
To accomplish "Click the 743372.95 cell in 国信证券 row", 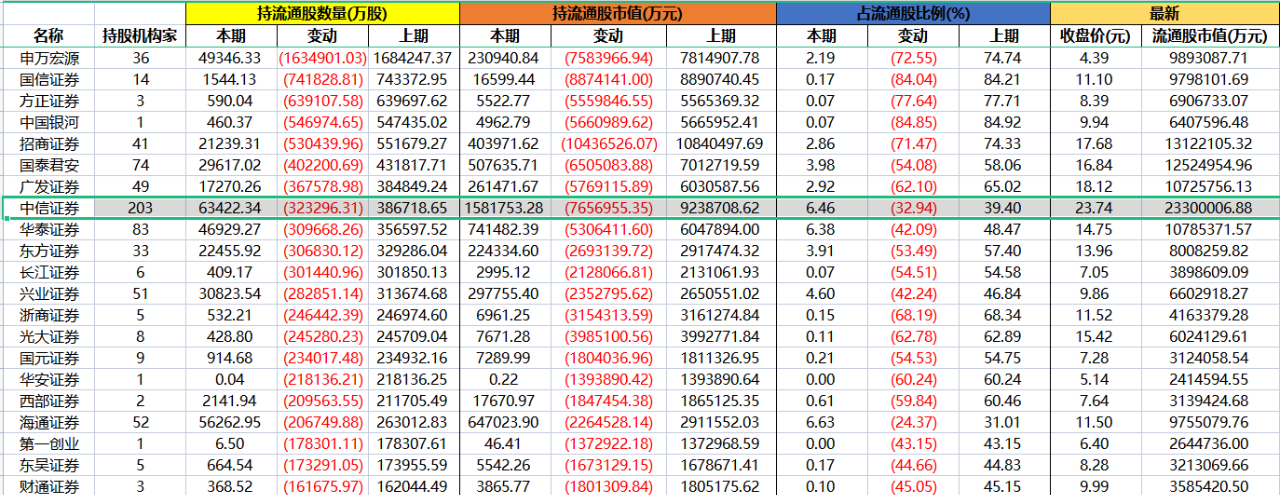I will pos(414,79).
